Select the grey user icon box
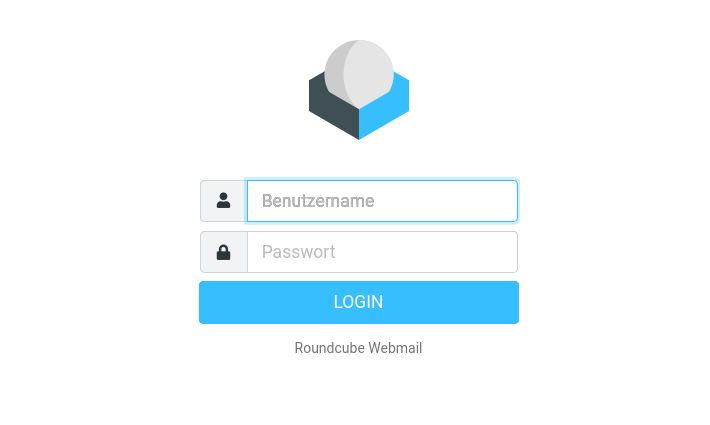 coord(224,201)
